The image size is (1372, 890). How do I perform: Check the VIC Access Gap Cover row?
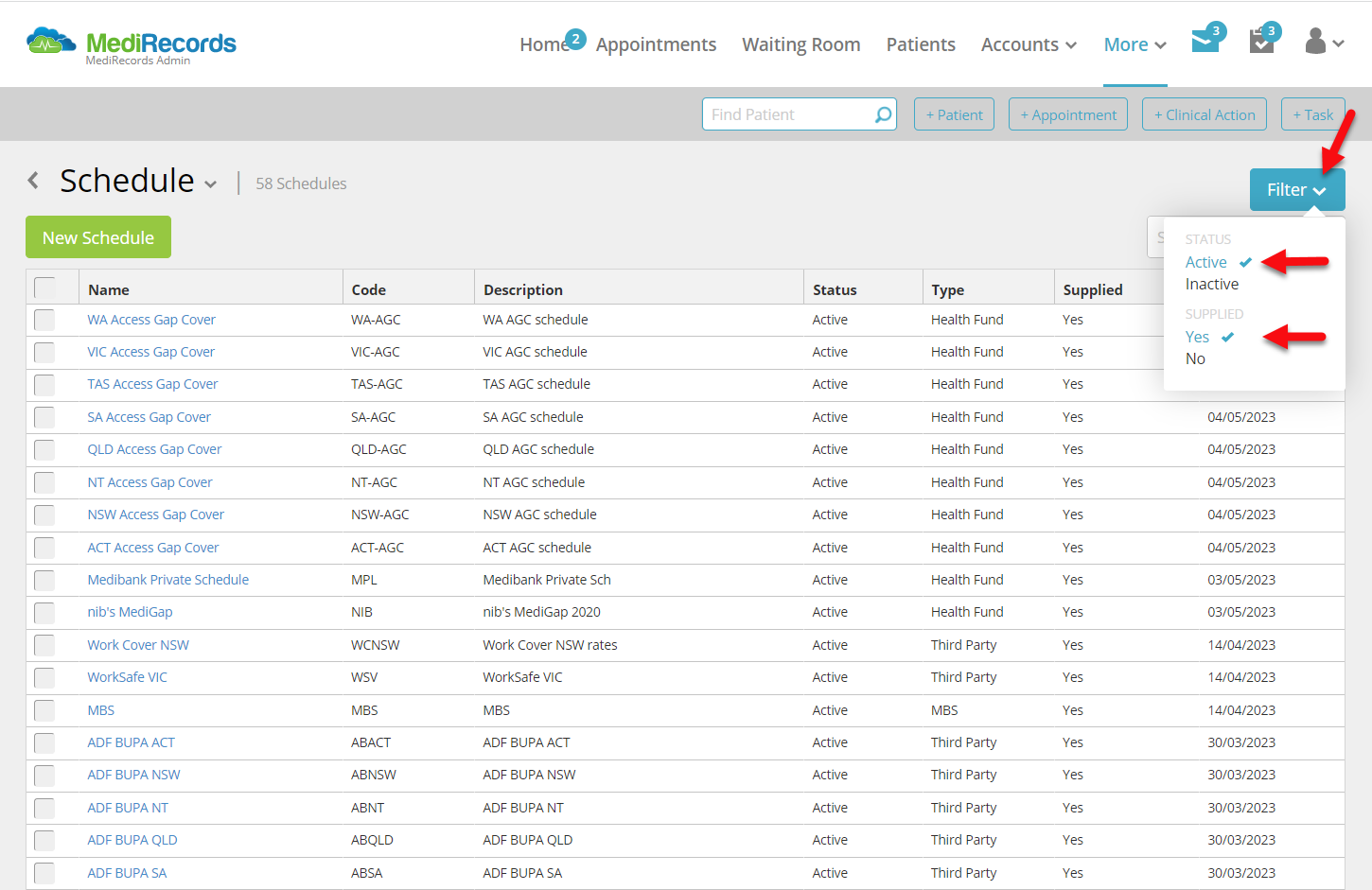coord(44,352)
